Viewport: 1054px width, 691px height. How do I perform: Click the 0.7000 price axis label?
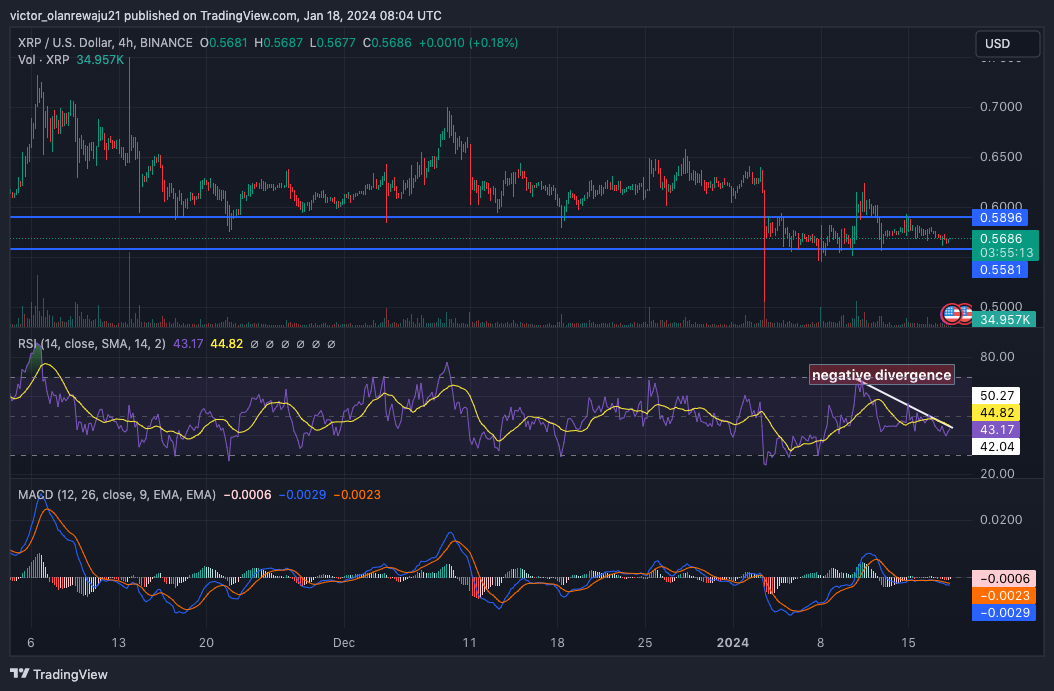pos(1001,107)
